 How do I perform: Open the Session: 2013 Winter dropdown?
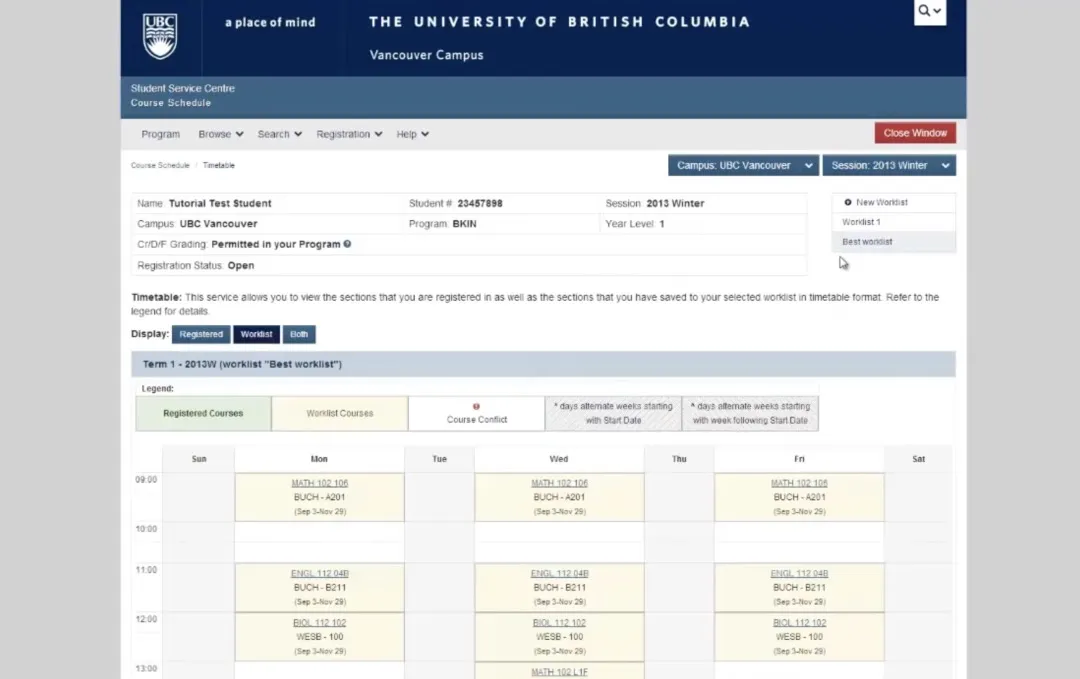(x=888, y=166)
